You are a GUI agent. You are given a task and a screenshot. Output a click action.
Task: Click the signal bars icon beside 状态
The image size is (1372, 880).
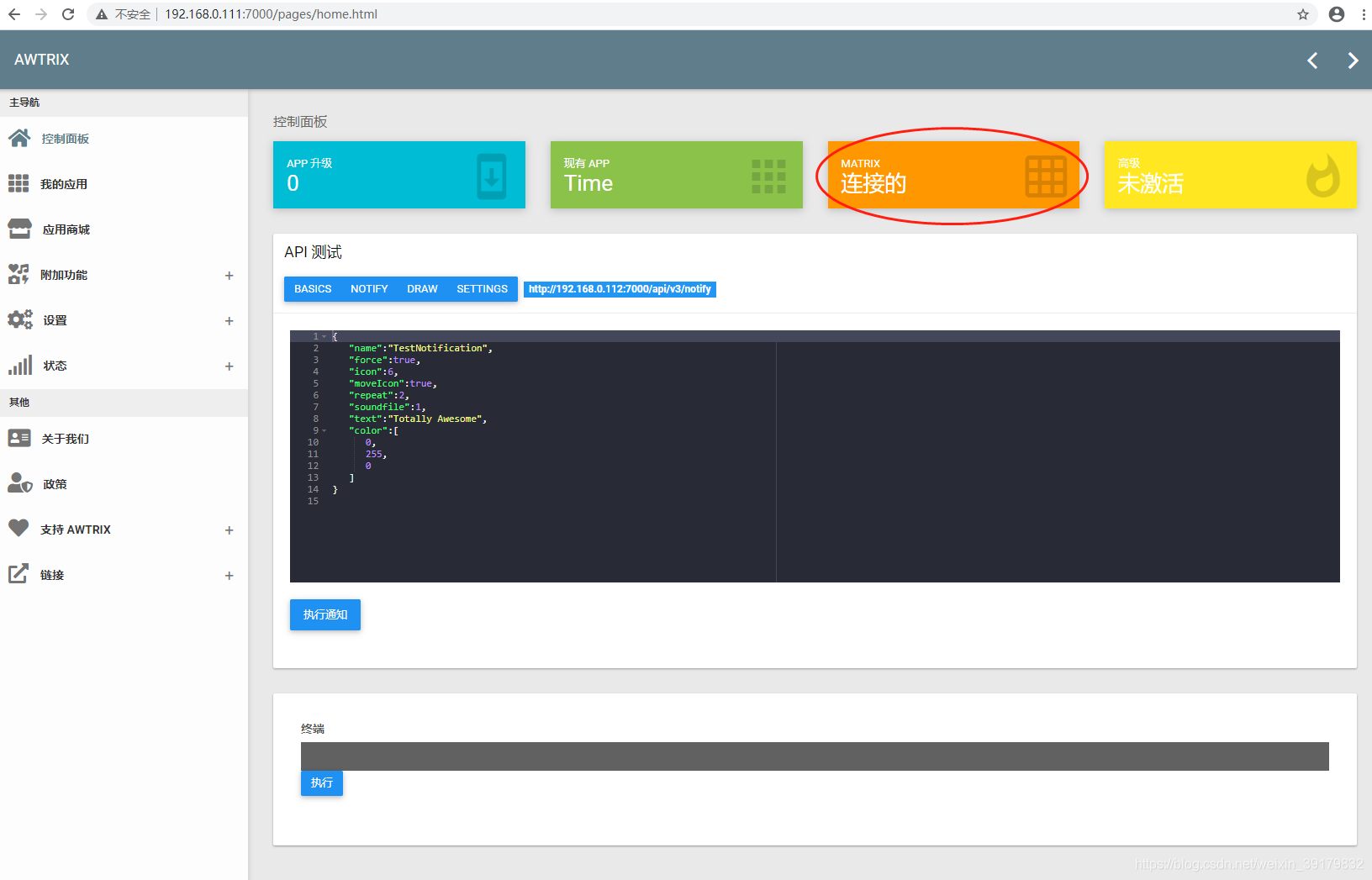pyautogui.click(x=20, y=365)
